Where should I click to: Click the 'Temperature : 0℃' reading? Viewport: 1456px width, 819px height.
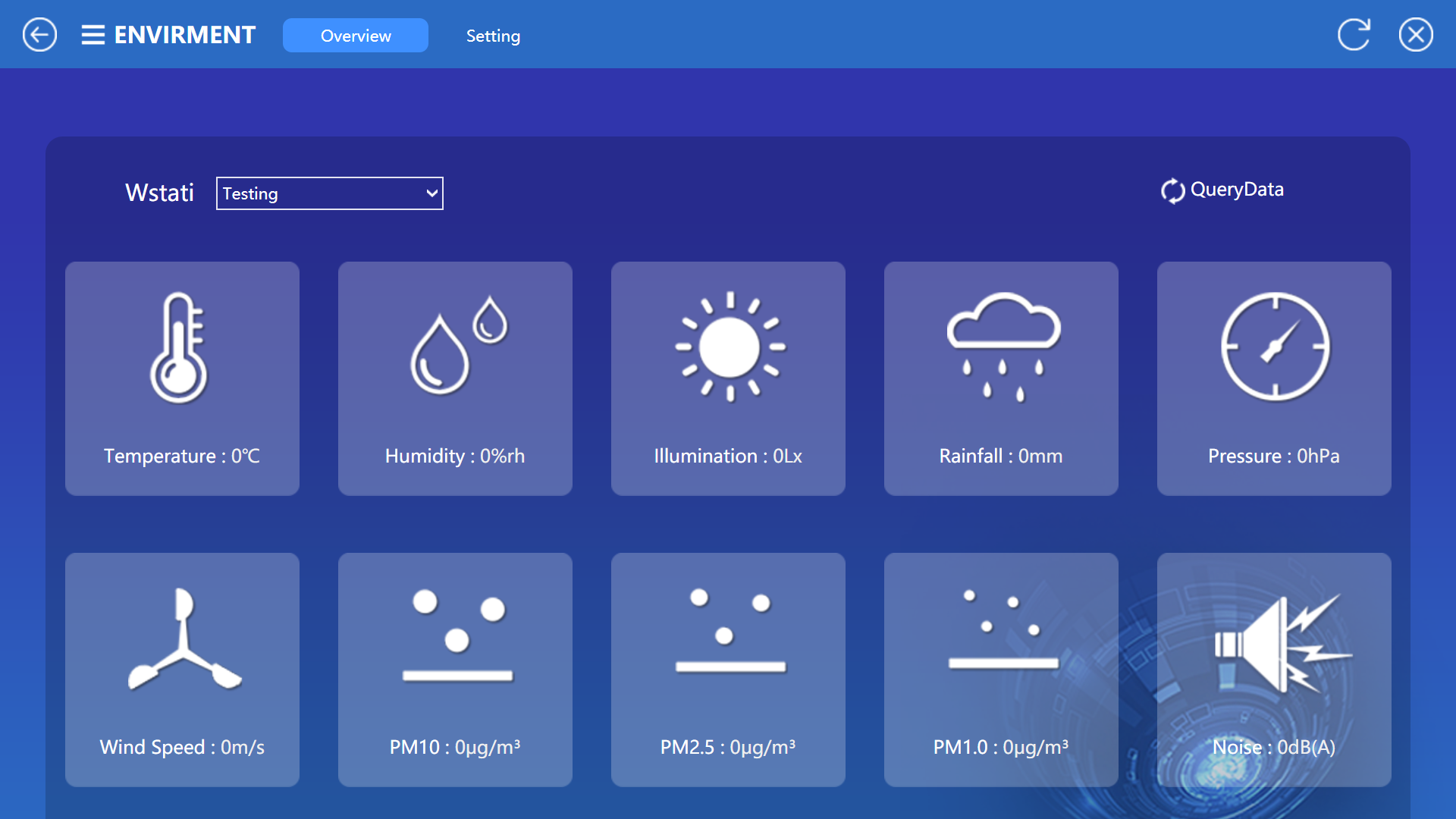coord(182,456)
